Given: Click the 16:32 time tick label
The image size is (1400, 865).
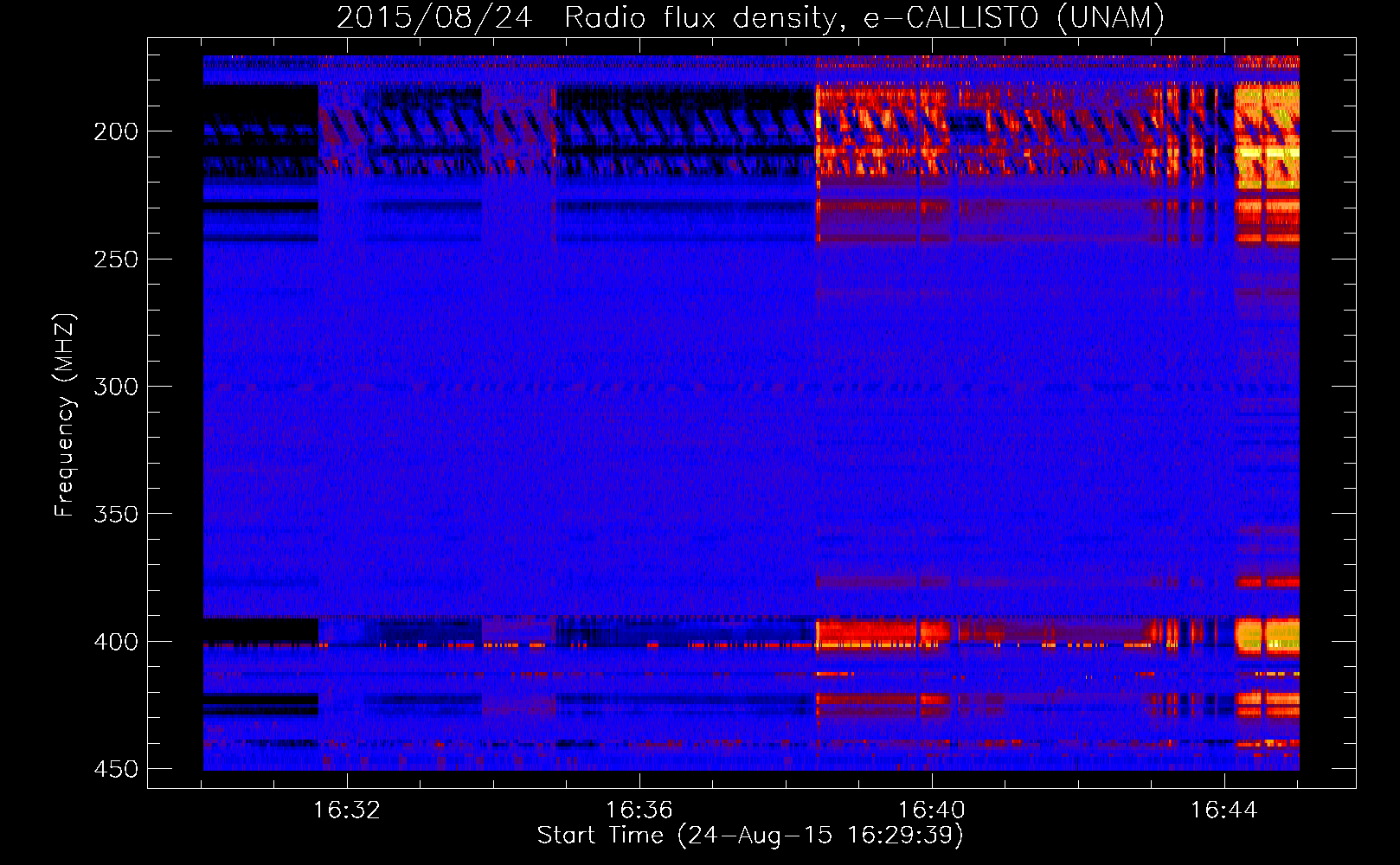Looking at the screenshot, I should pos(347,810).
